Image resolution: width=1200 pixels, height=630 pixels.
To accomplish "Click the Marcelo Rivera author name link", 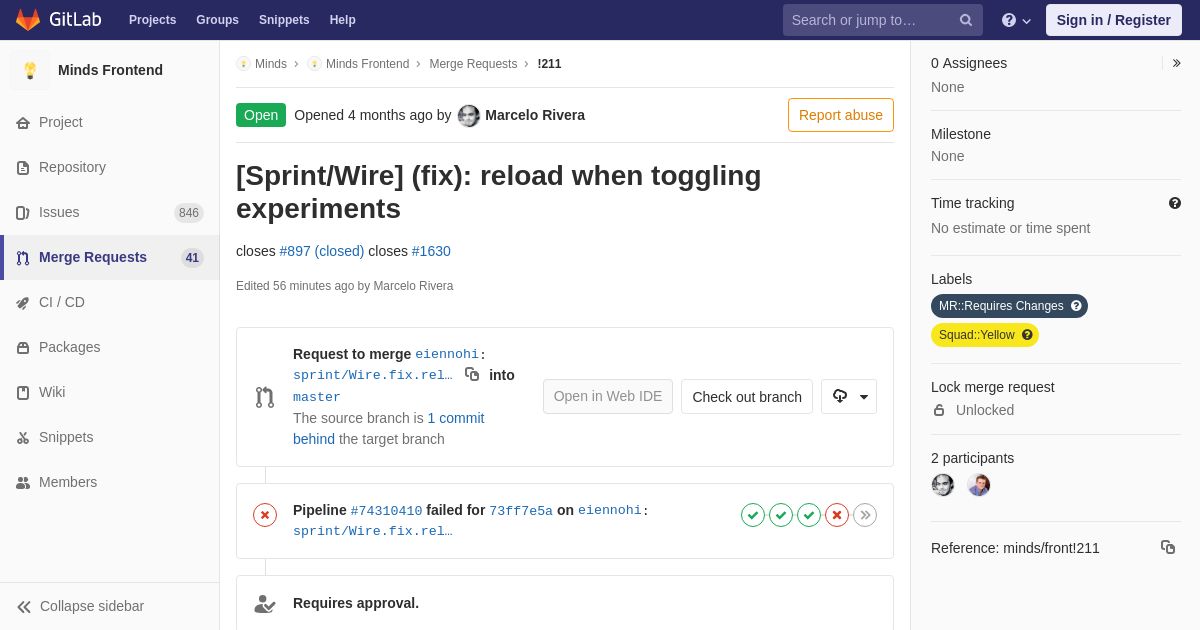I will point(535,115).
